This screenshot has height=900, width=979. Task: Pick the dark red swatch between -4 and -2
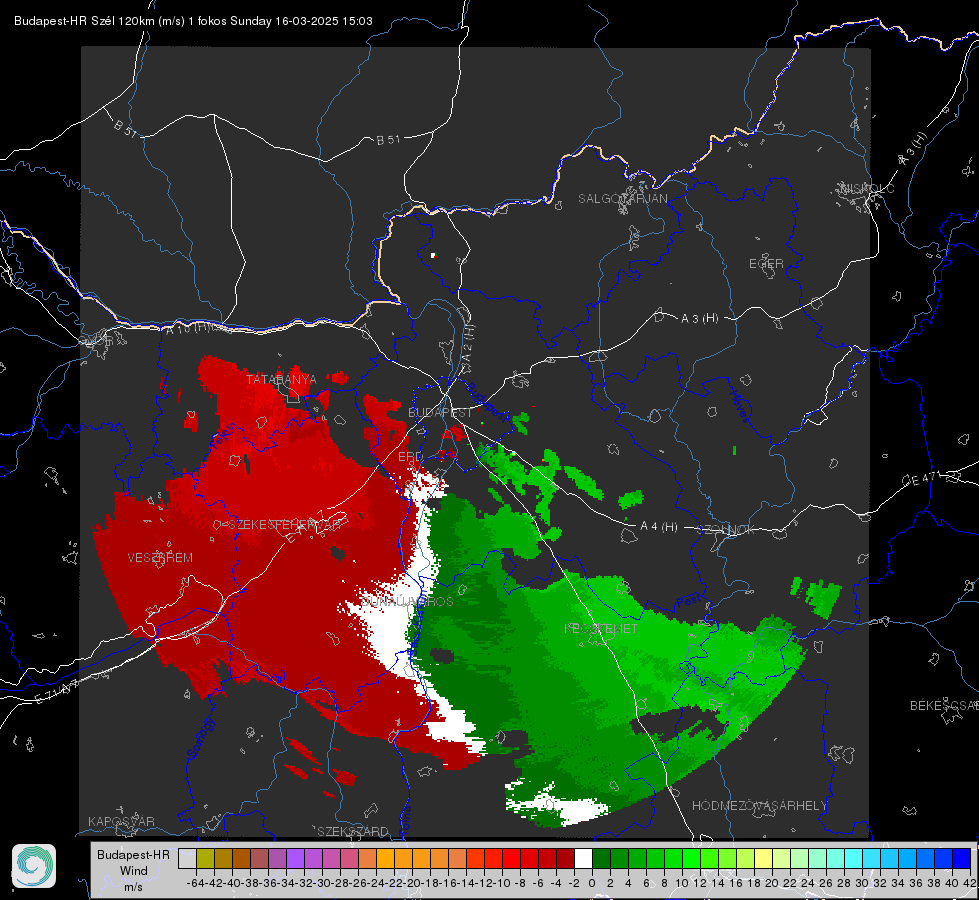point(565,858)
